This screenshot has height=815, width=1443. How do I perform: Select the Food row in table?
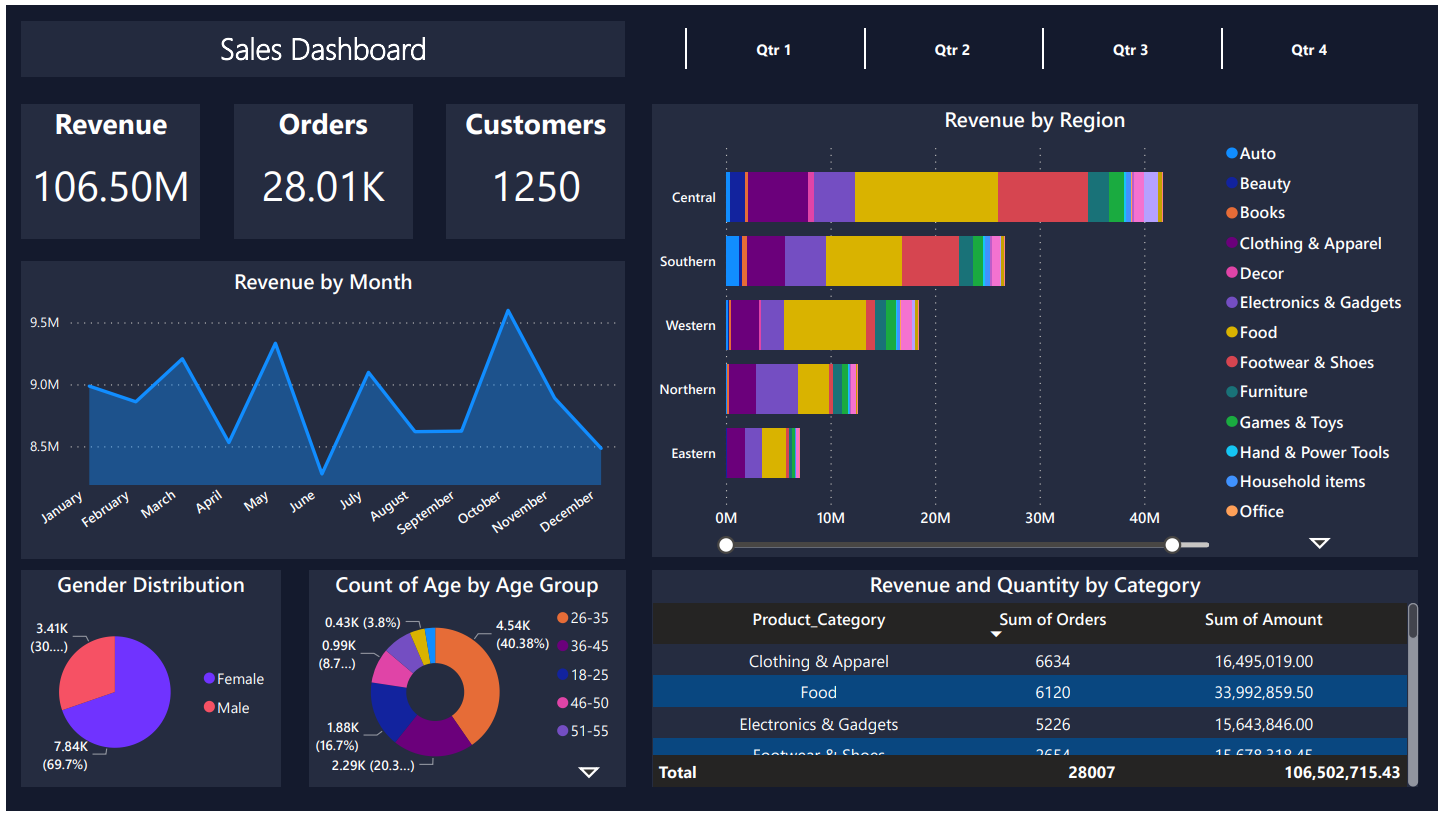(x=1029, y=692)
